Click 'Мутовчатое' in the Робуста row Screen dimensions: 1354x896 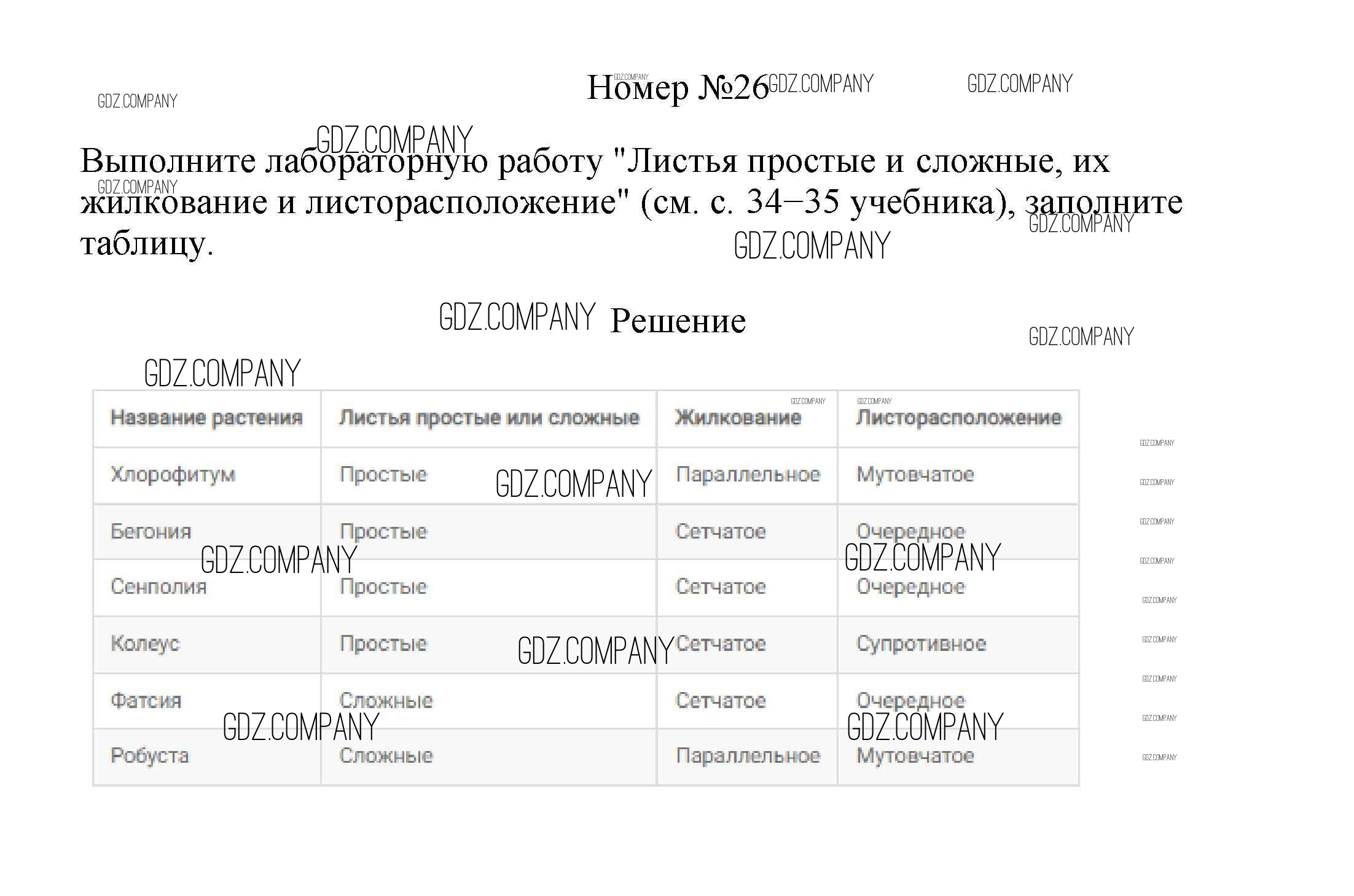[x=915, y=755]
